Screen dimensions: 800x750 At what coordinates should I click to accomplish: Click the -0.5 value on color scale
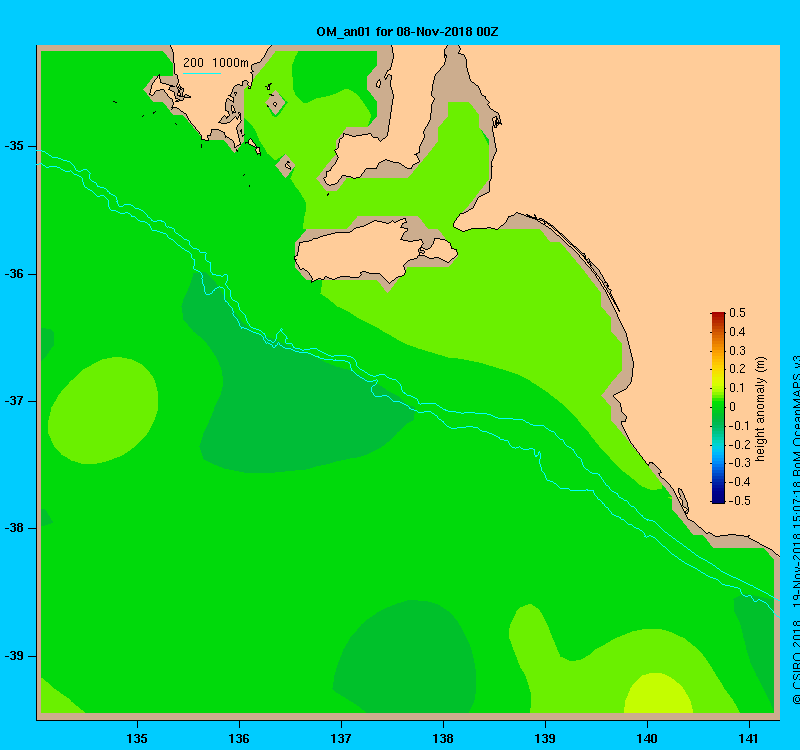[x=739, y=501]
